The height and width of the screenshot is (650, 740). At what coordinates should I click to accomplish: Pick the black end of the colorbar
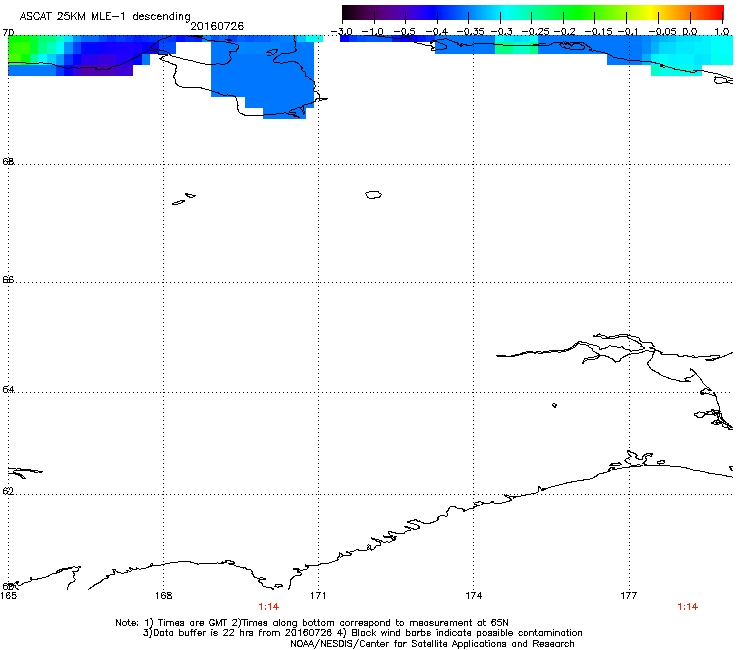tap(348, 13)
